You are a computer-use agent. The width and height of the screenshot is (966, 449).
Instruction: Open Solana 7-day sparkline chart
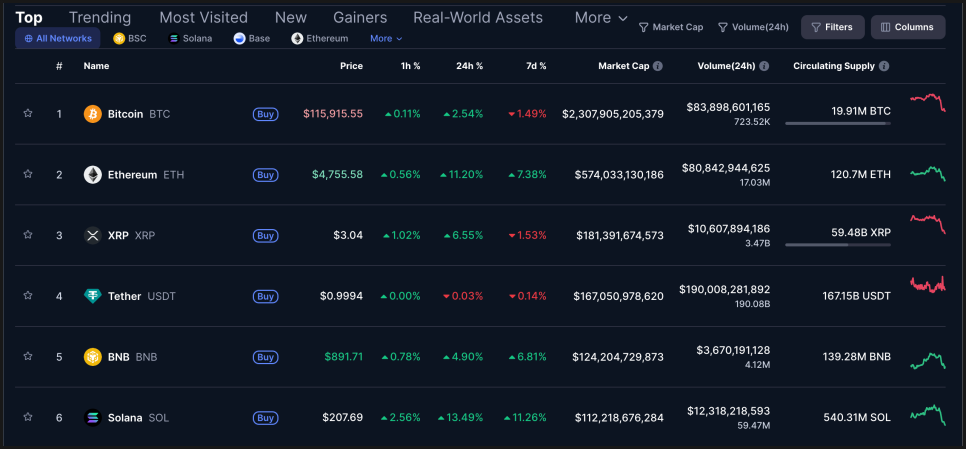pyautogui.click(x=928, y=415)
